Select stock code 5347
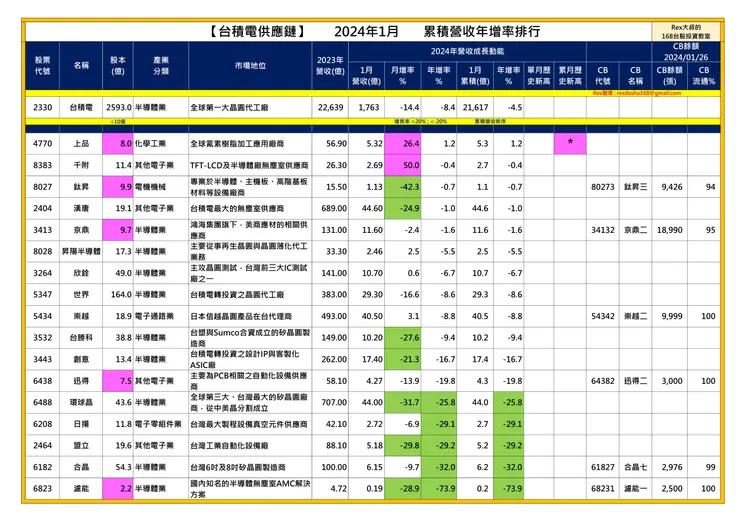The height and width of the screenshot is (523, 740). (42, 295)
